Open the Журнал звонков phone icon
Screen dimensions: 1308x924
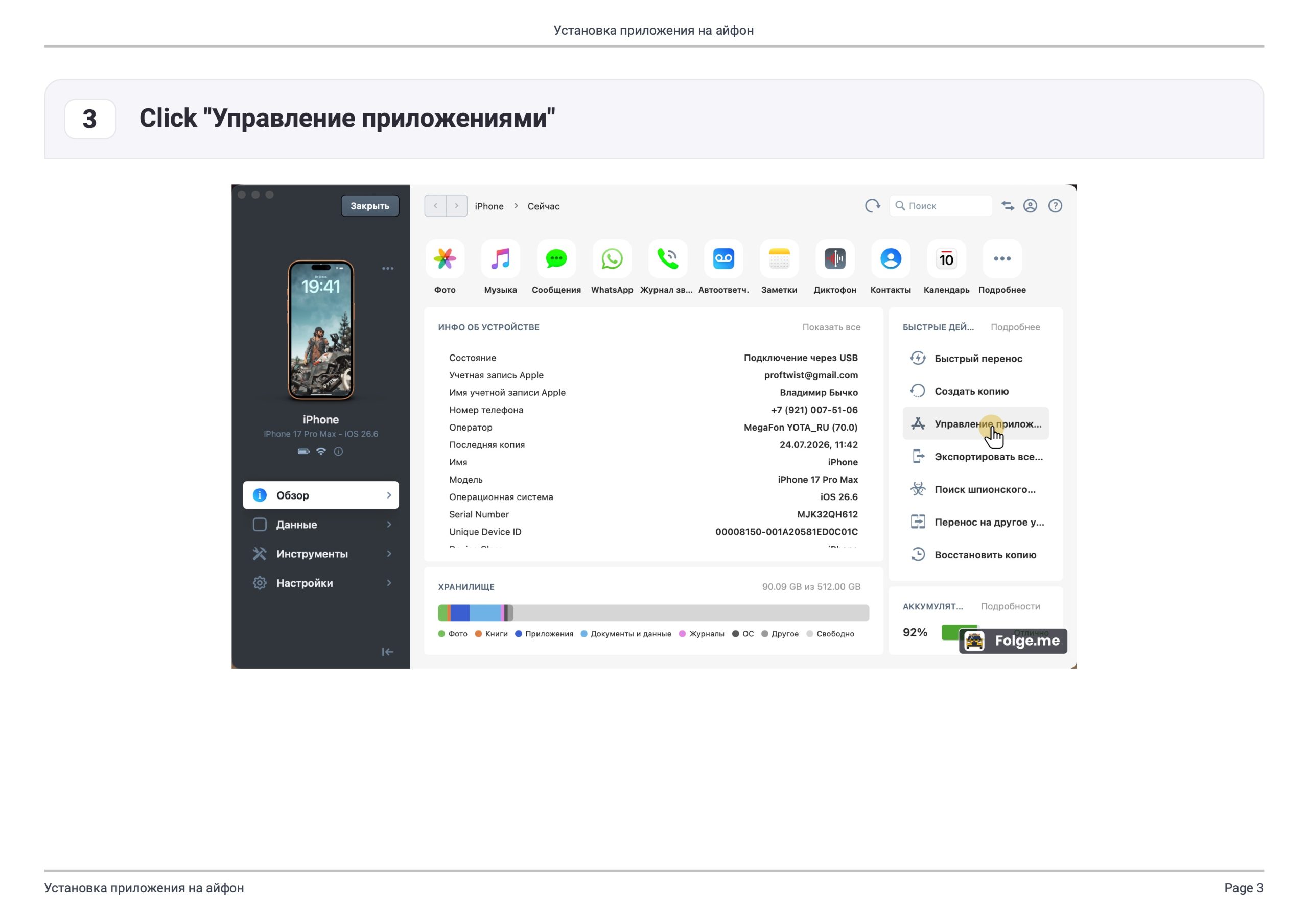[668, 259]
